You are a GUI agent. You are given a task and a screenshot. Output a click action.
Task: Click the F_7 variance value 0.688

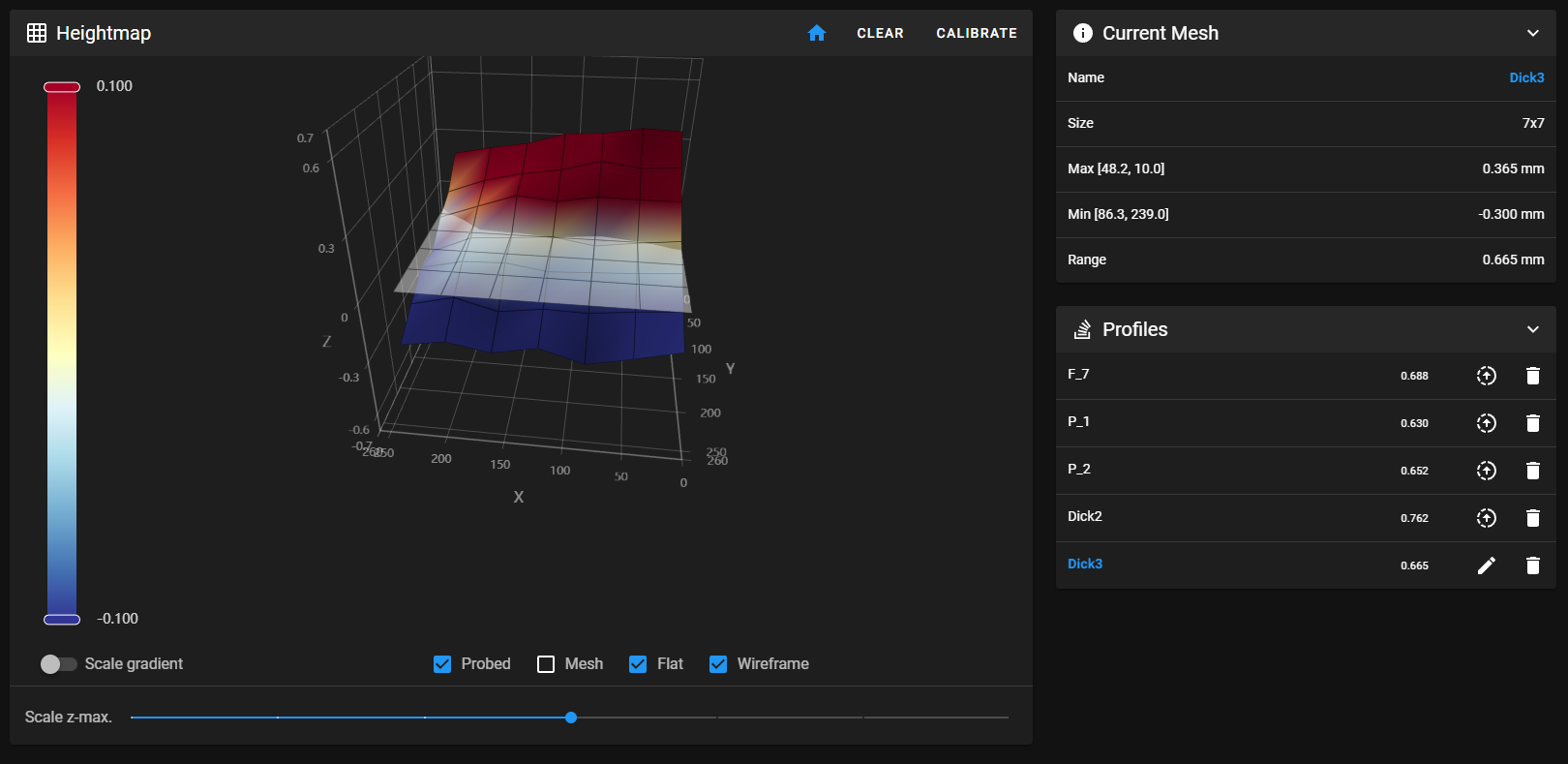(1414, 376)
